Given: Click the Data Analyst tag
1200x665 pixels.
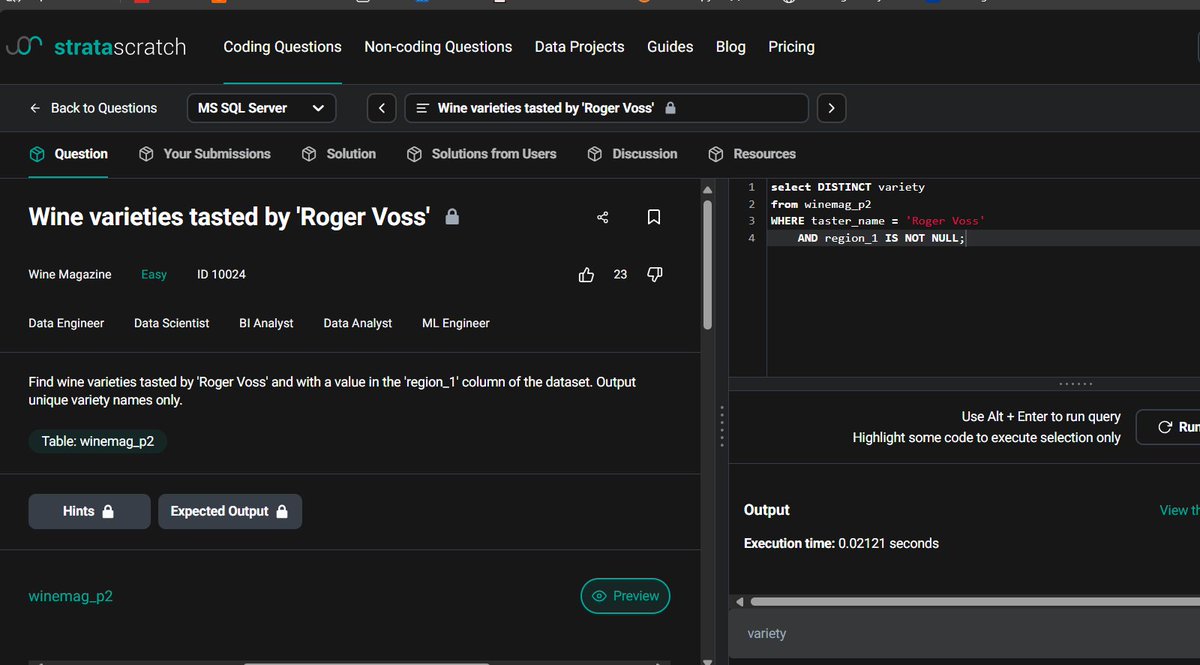Looking at the screenshot, I should coord(358,323).
